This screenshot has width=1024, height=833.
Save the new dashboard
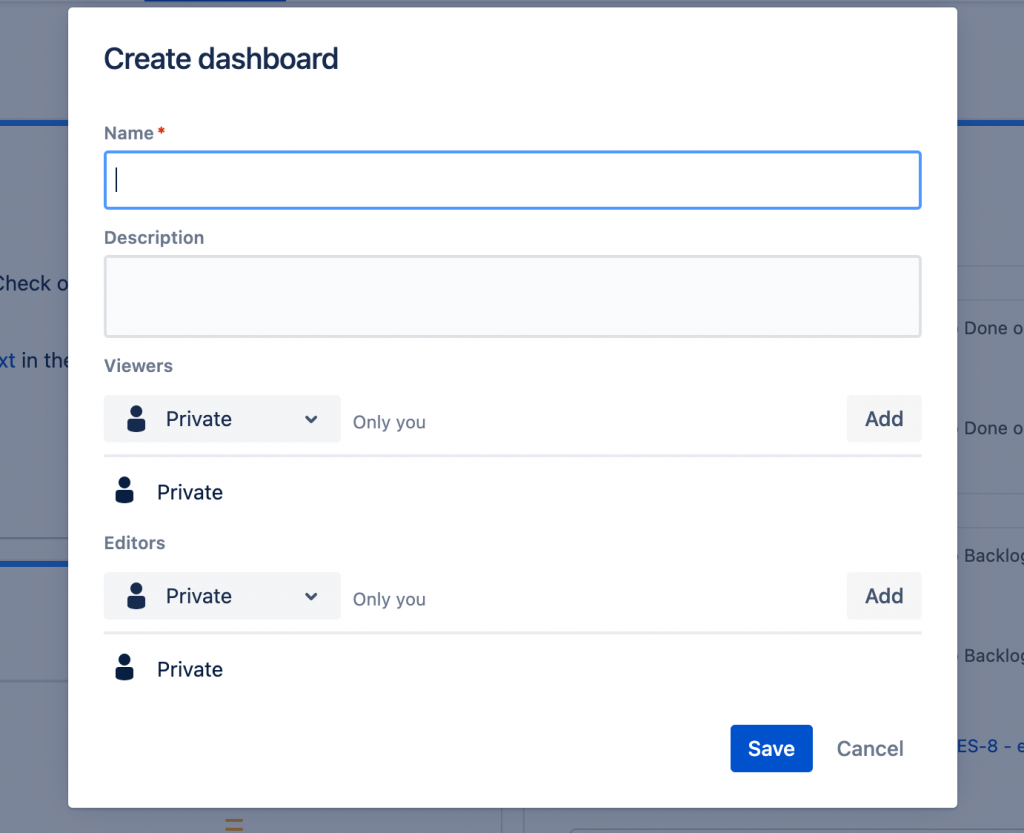pyautogui.click(x=771, y=749)
